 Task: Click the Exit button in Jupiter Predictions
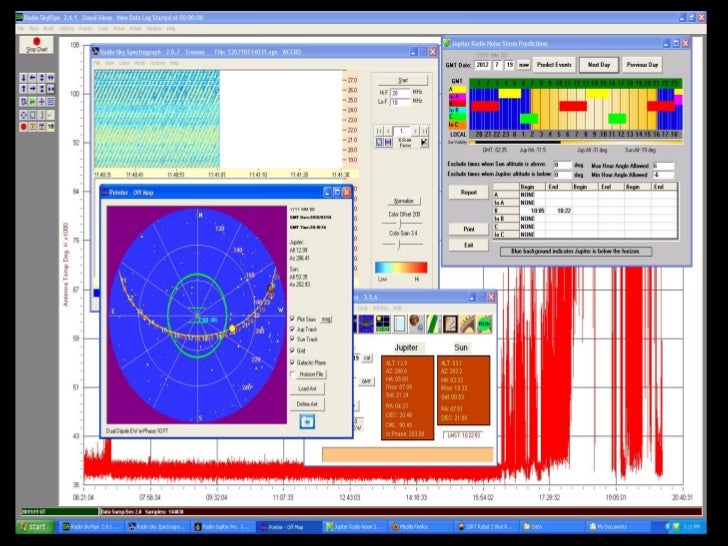pyautogui.click(x=468, y=245)
